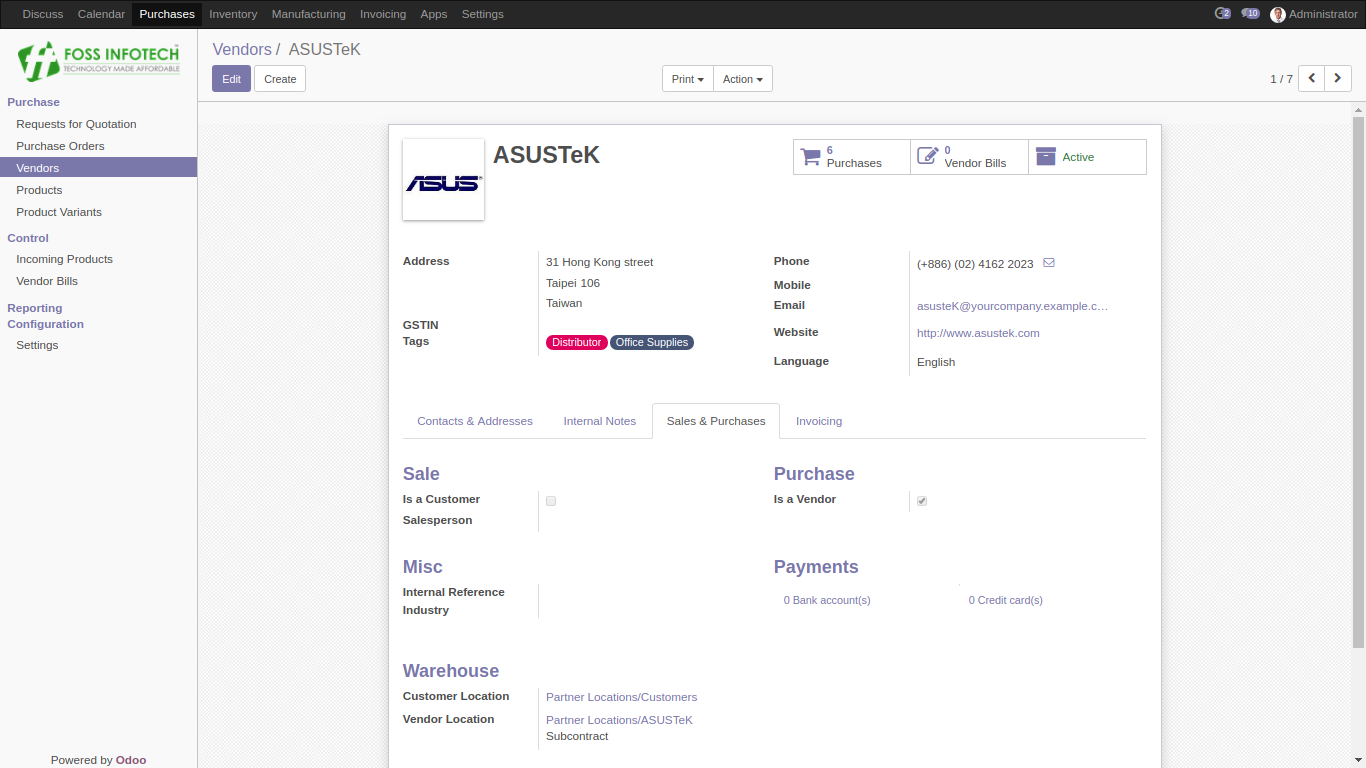Click the envelope SMS icon beside phone
Image resolution: width=1366 pixels, height=768 pixels.
[1049, 263]
